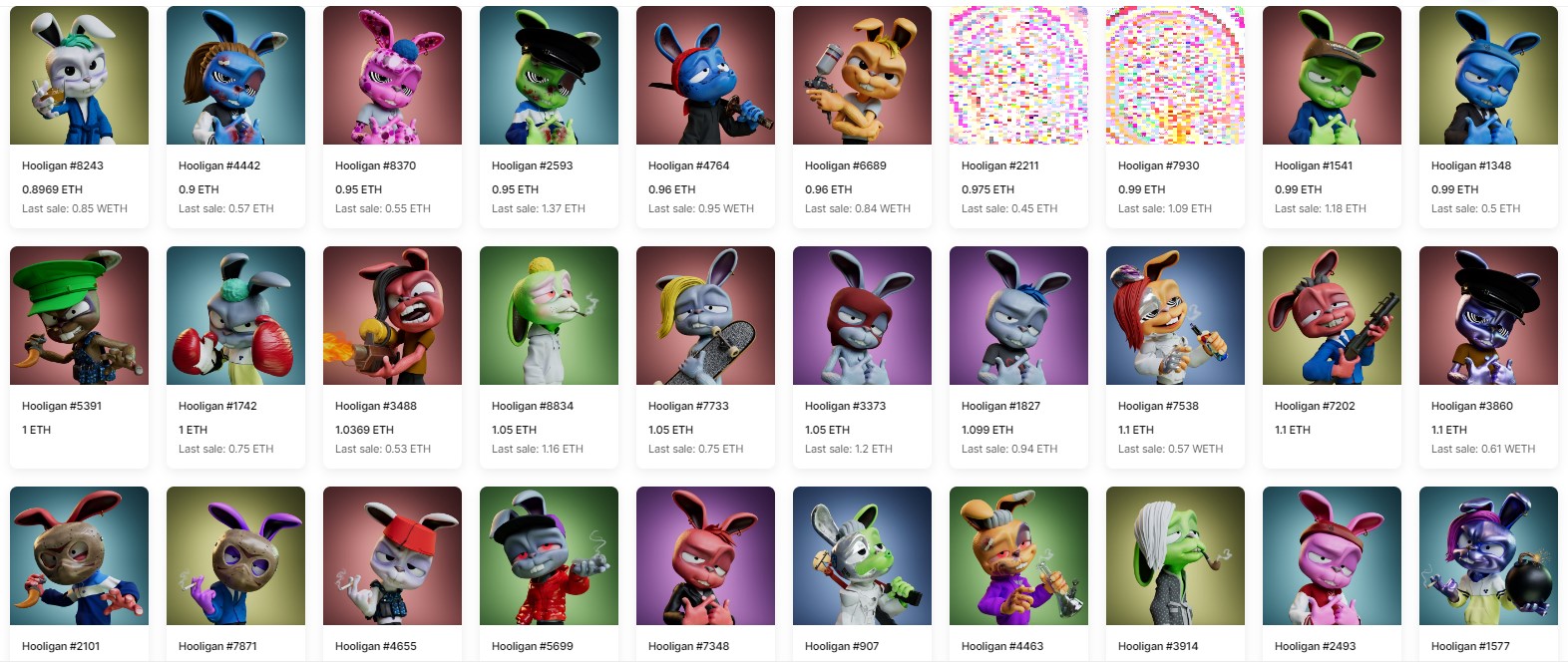Viewport: 1568px width, 663px height.
Task: Click the Hooligan #7538 title text
Action: click(1158, 406)
